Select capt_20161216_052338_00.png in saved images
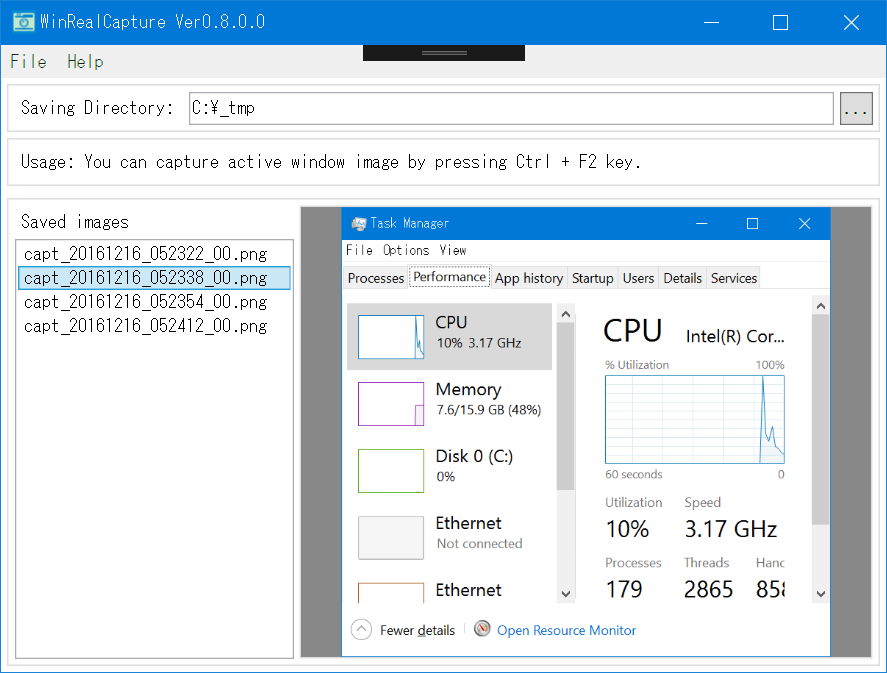The width and height of the screenshot is (887, 673). point(154,278)
